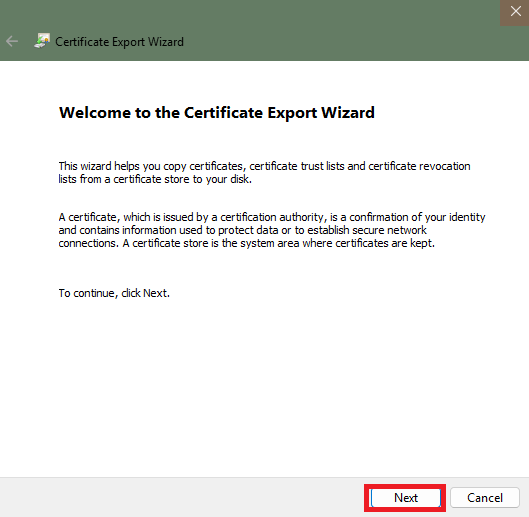This screenshot has height=517, width=529.
Task: Close the Certificate Export Wizard window
Action: (515, 12)
